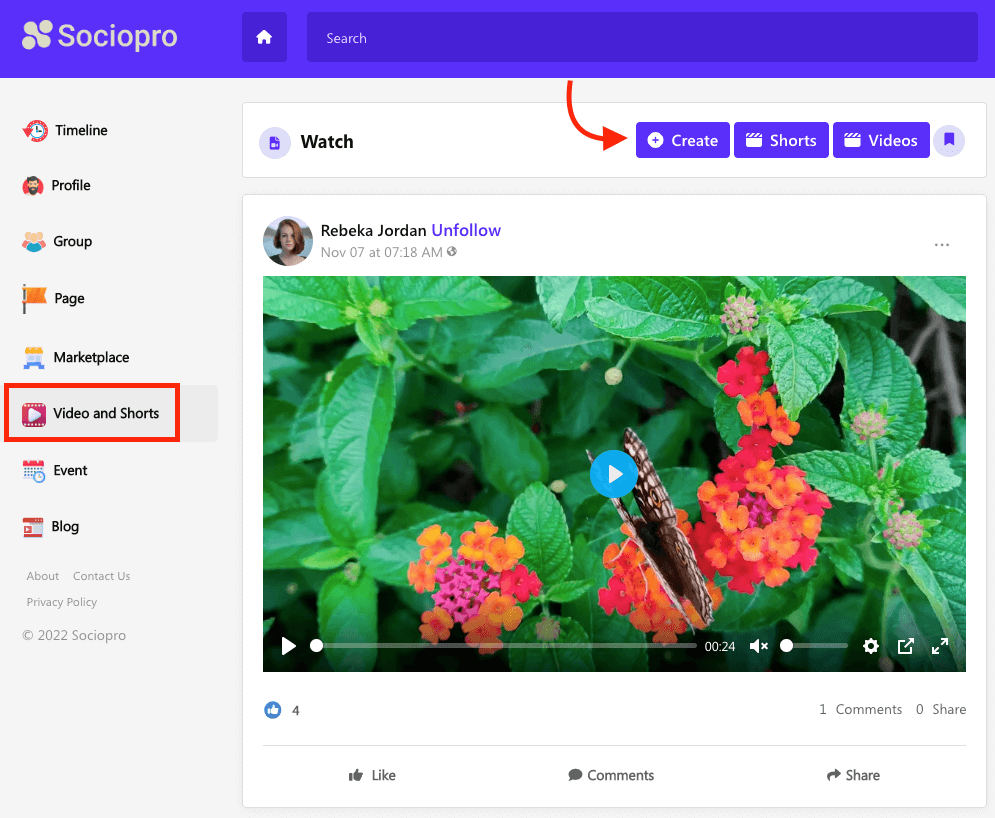Click Rebeka Jordan's profile avatar

click(x=288, y=241)
